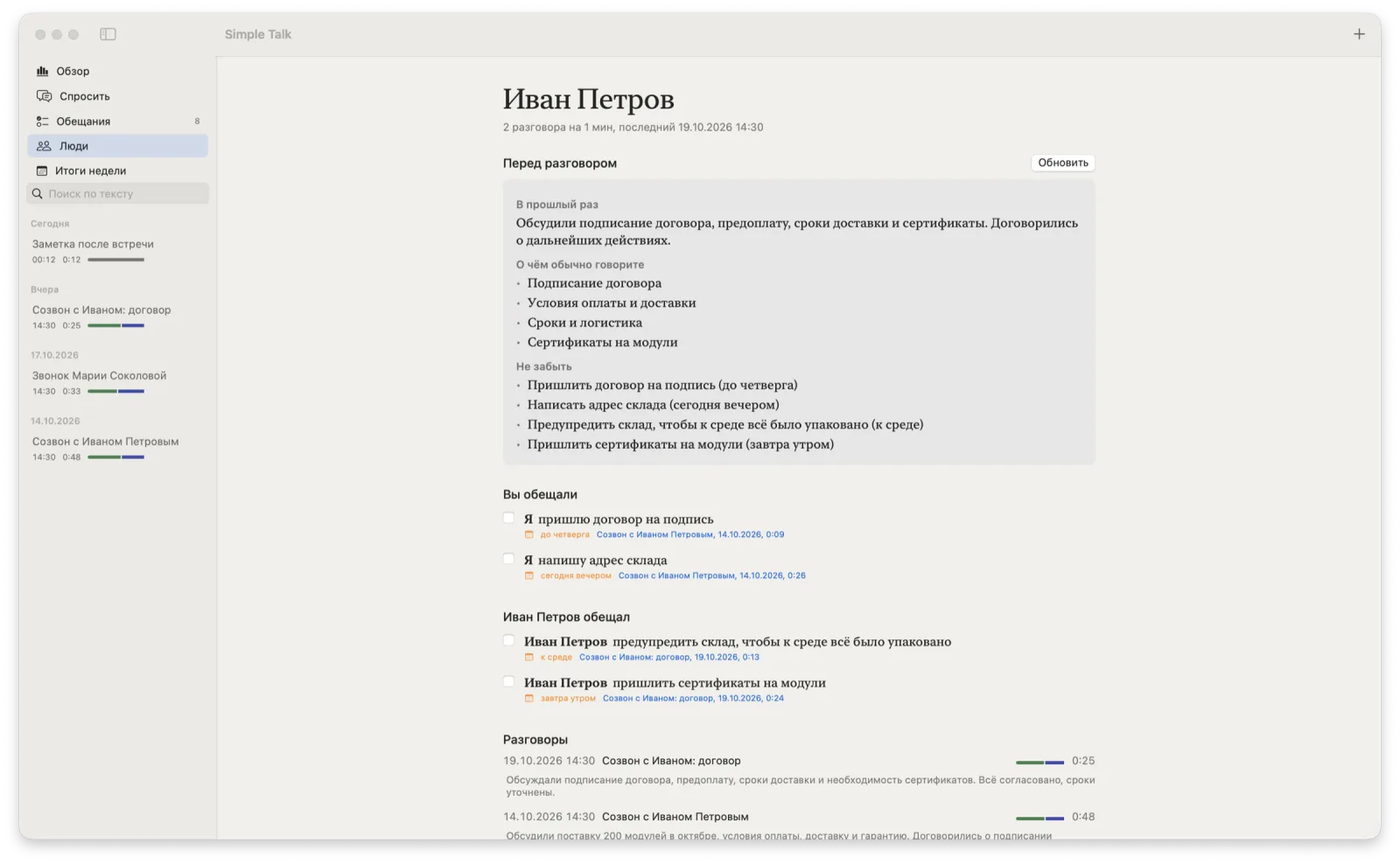Open 'Созвон с Иваном: договор' in sidebar
The height and width of the screenshot is (864, 1400).
coord(118,317)
